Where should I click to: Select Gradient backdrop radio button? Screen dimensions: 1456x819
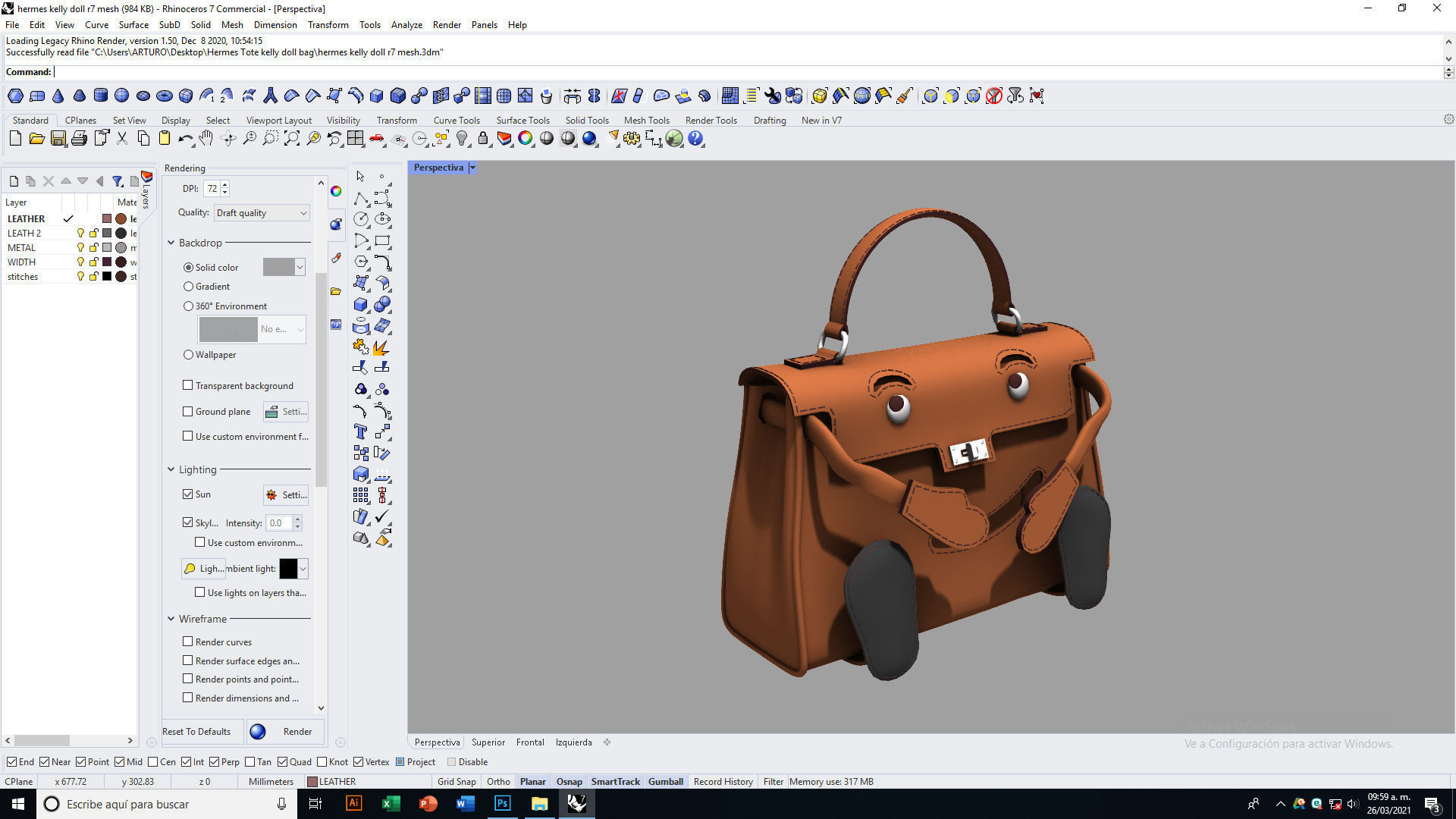click(x=188, y=287)
